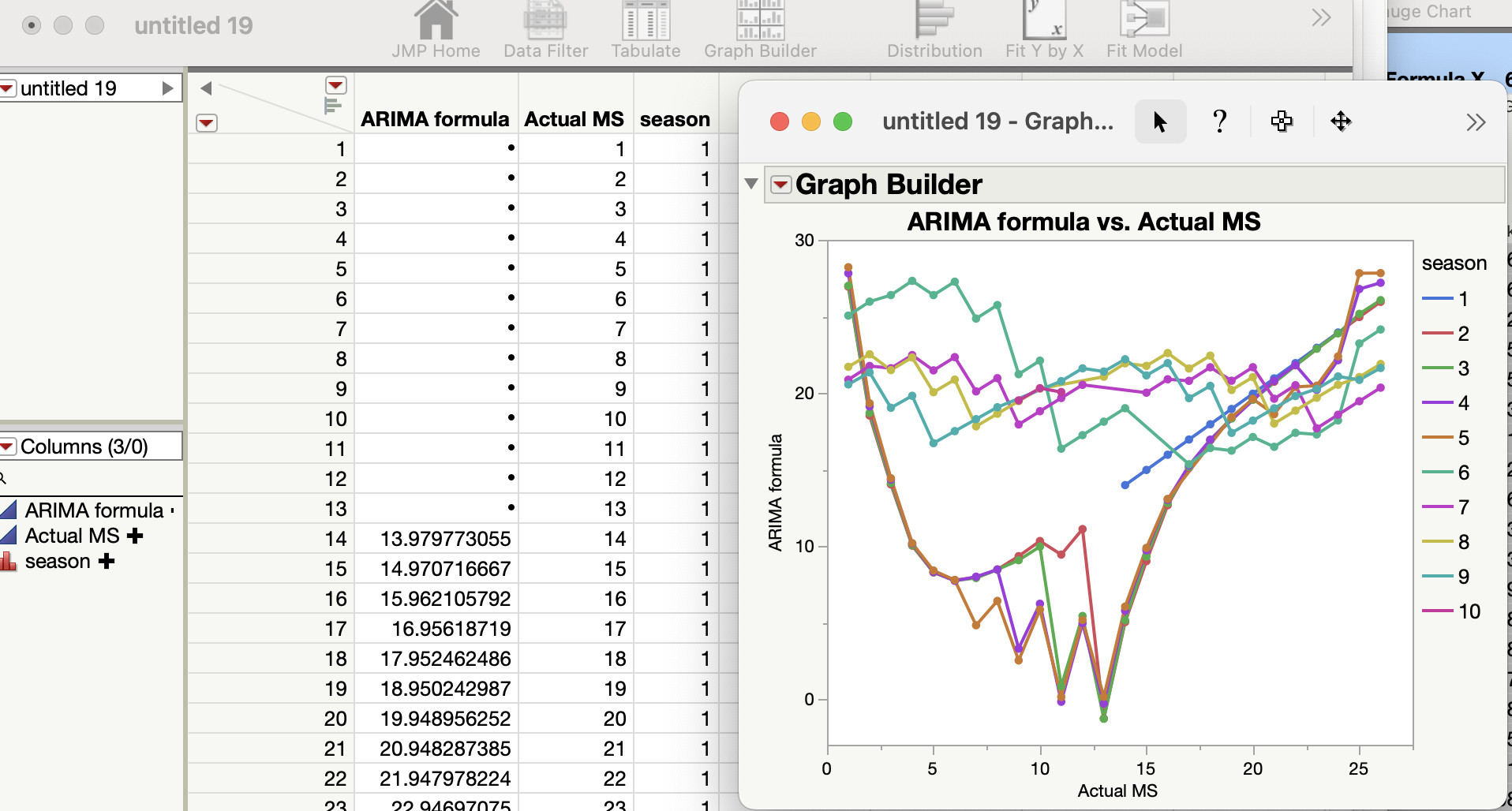The width and height of the screenshot is (1512, 811).
Task: Click the chevron to reveal more toolbar items
Action: [1322, 17]
